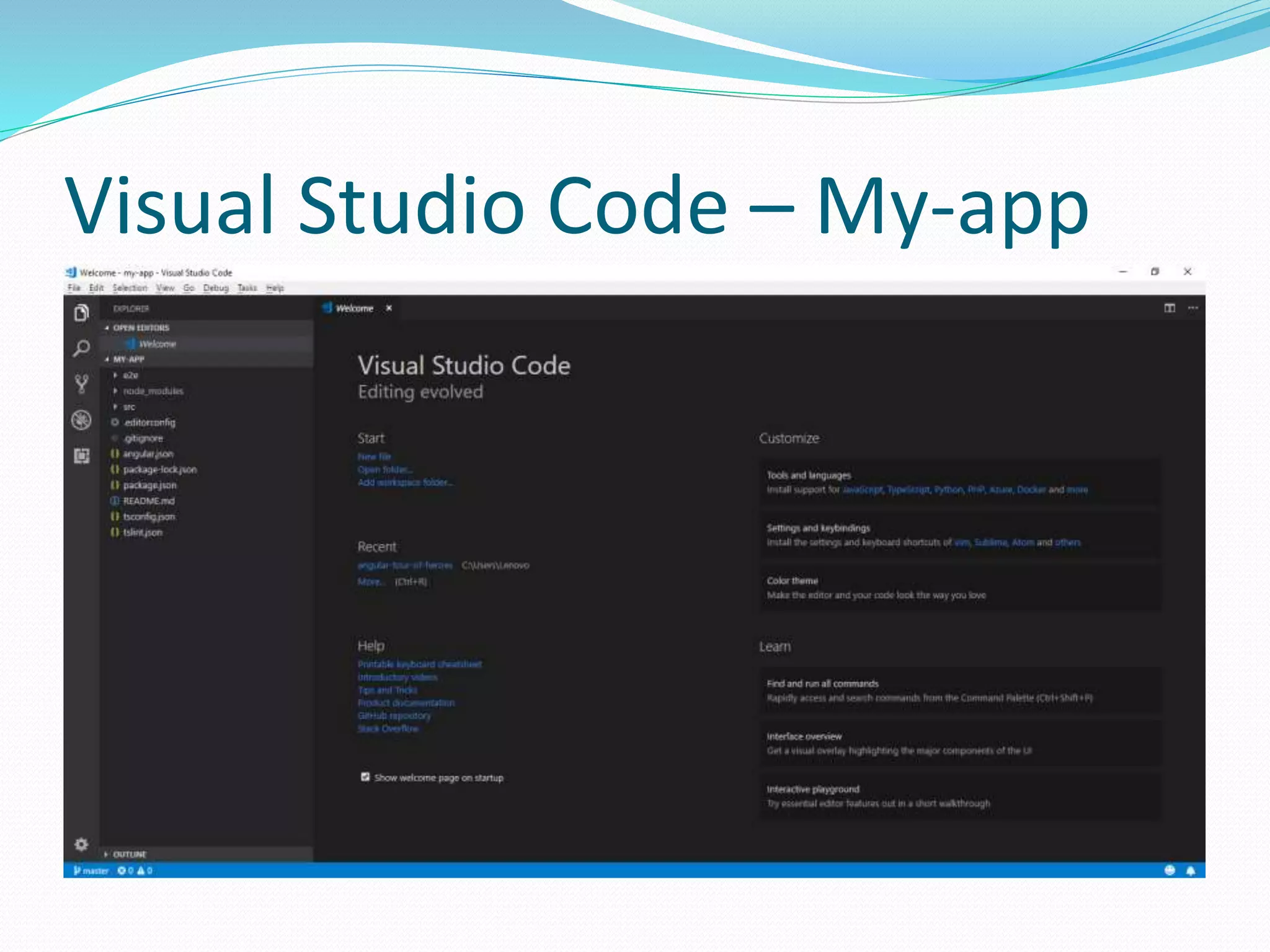Screen dimensions: 1270x952
Task: Open the Extensions view in activity bar
Action: click(x=81, y=456)
